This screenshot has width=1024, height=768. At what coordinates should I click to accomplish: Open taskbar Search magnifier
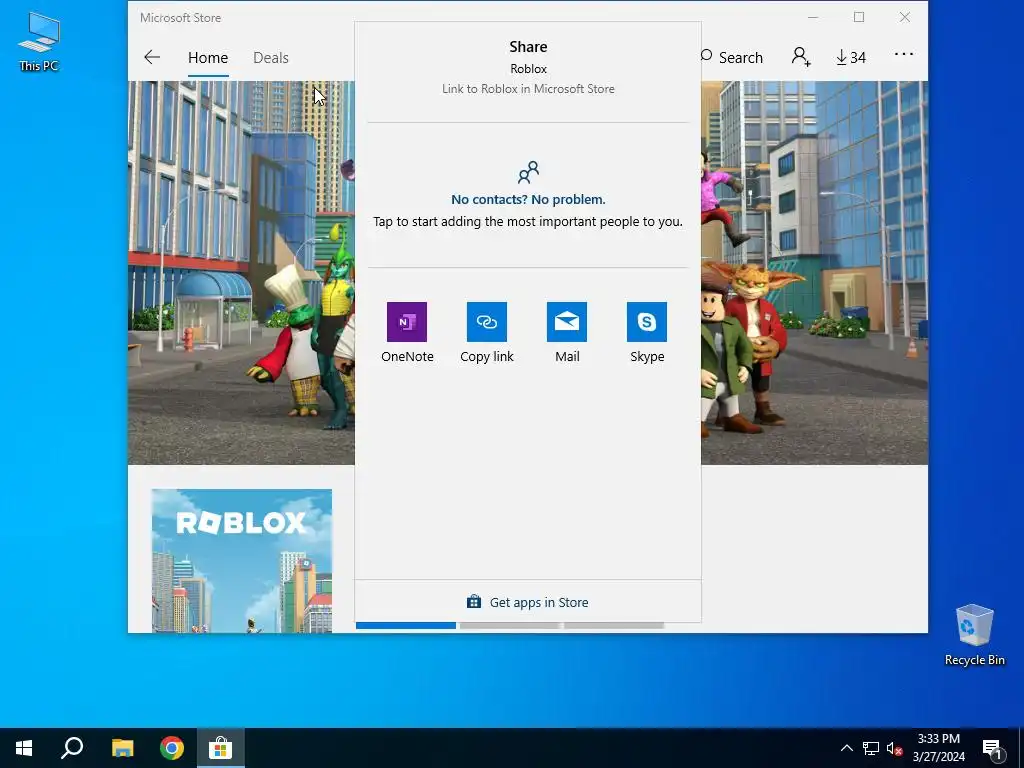point(72,748)
